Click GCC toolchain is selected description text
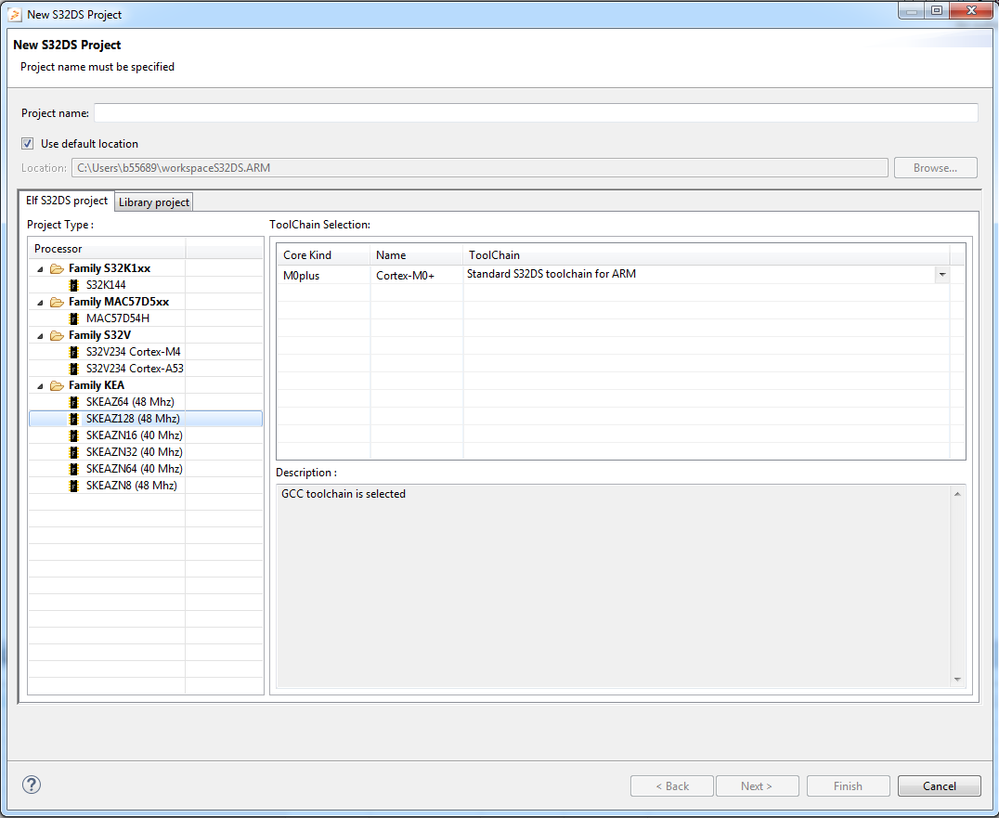Viewport: 999px width, 818px height. point(343,494)
